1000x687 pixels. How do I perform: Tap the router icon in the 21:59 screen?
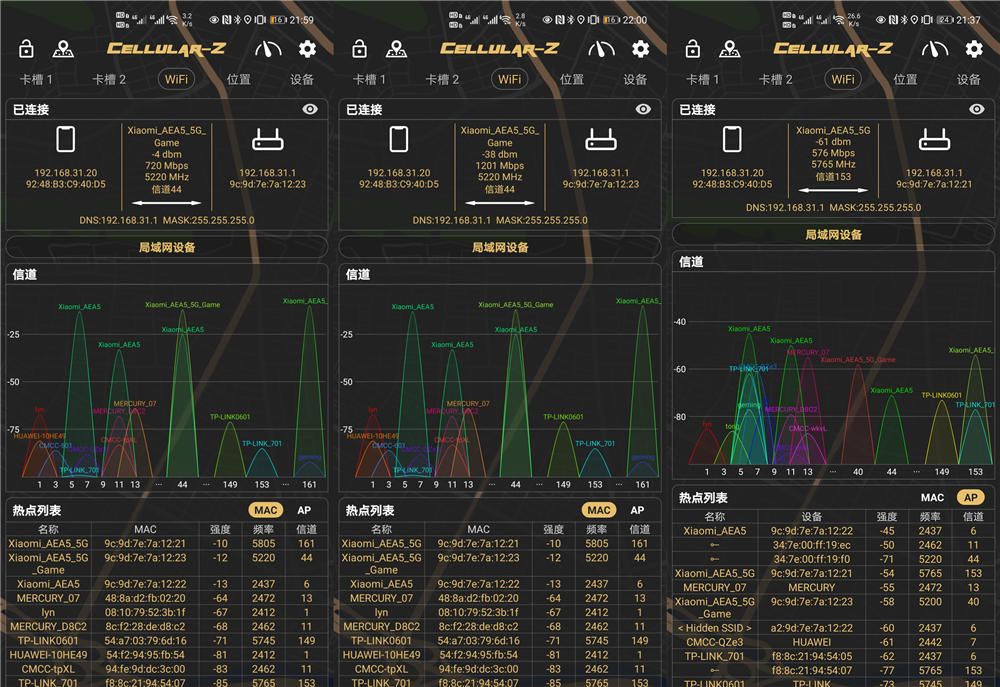pyautogui.click(x=268, y=140)
